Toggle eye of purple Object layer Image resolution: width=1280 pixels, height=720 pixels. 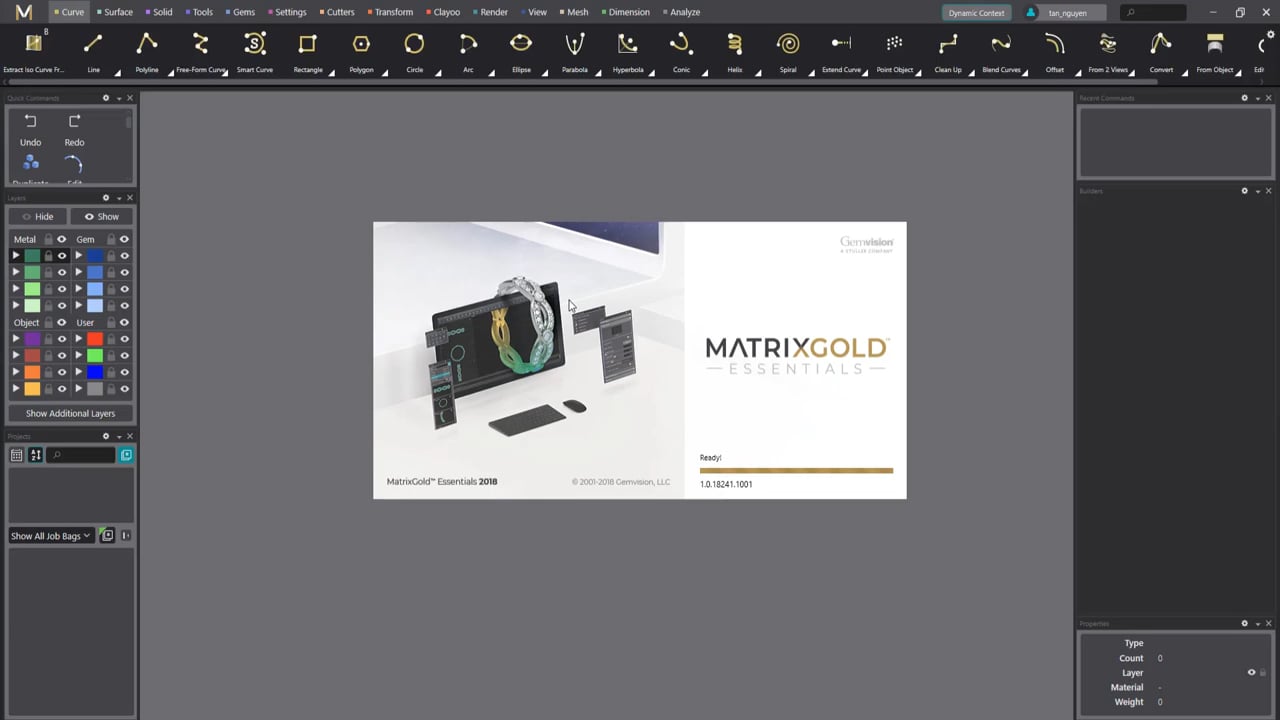(61, 339)
